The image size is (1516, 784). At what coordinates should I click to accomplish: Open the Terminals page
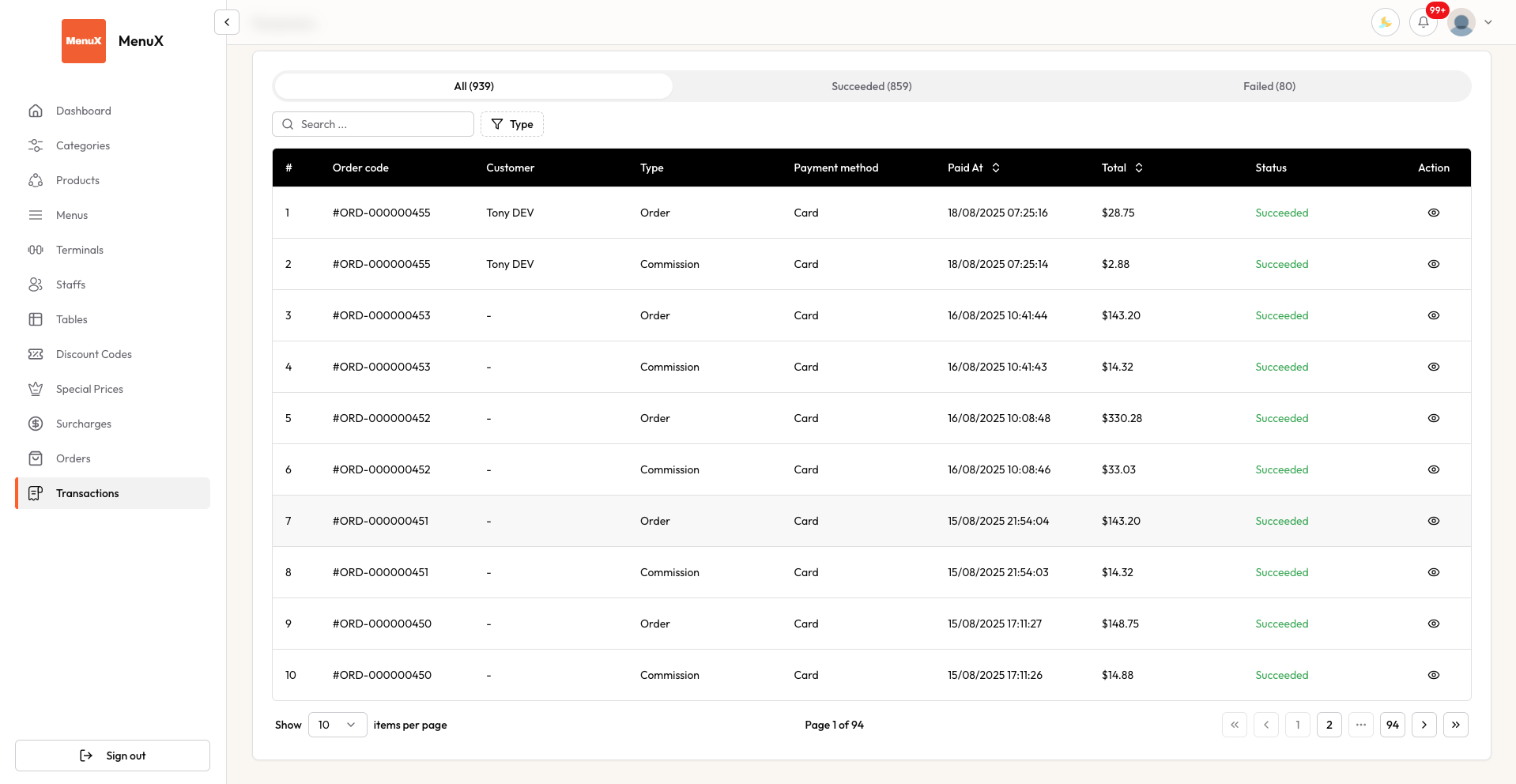pyautogui.click(x=112, y=250)
